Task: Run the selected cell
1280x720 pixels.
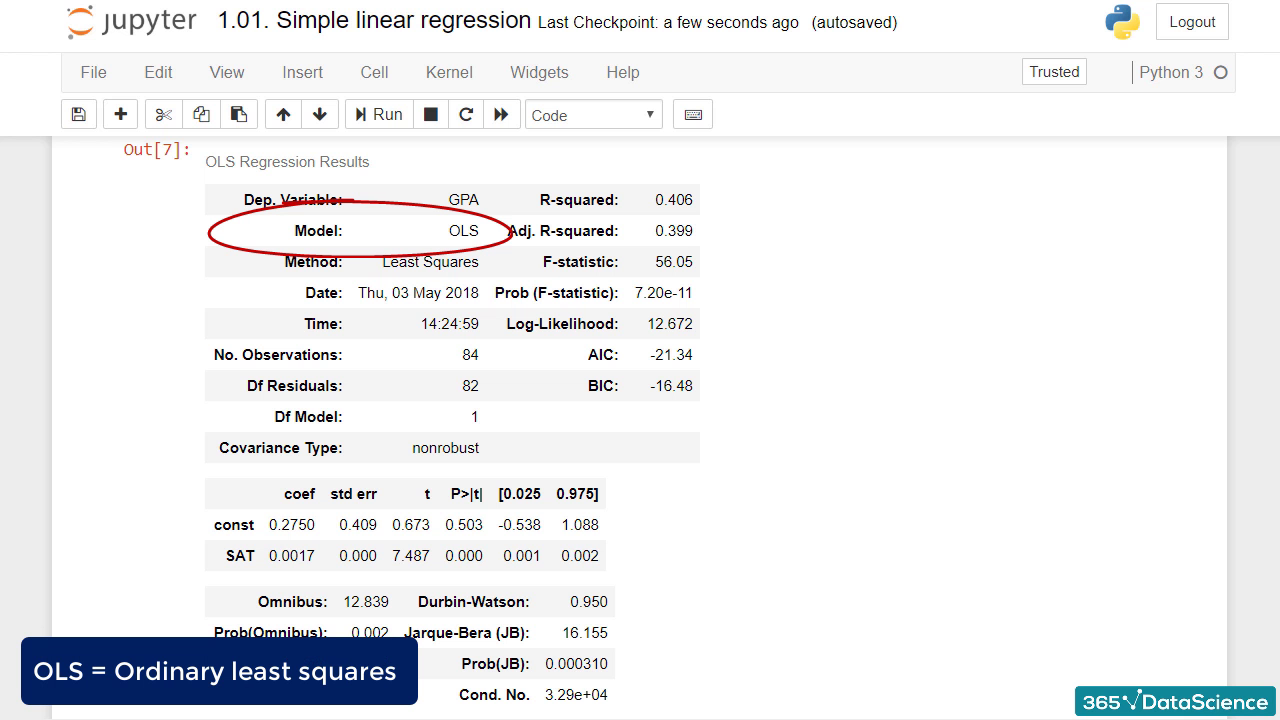Action: click(378, 114)
